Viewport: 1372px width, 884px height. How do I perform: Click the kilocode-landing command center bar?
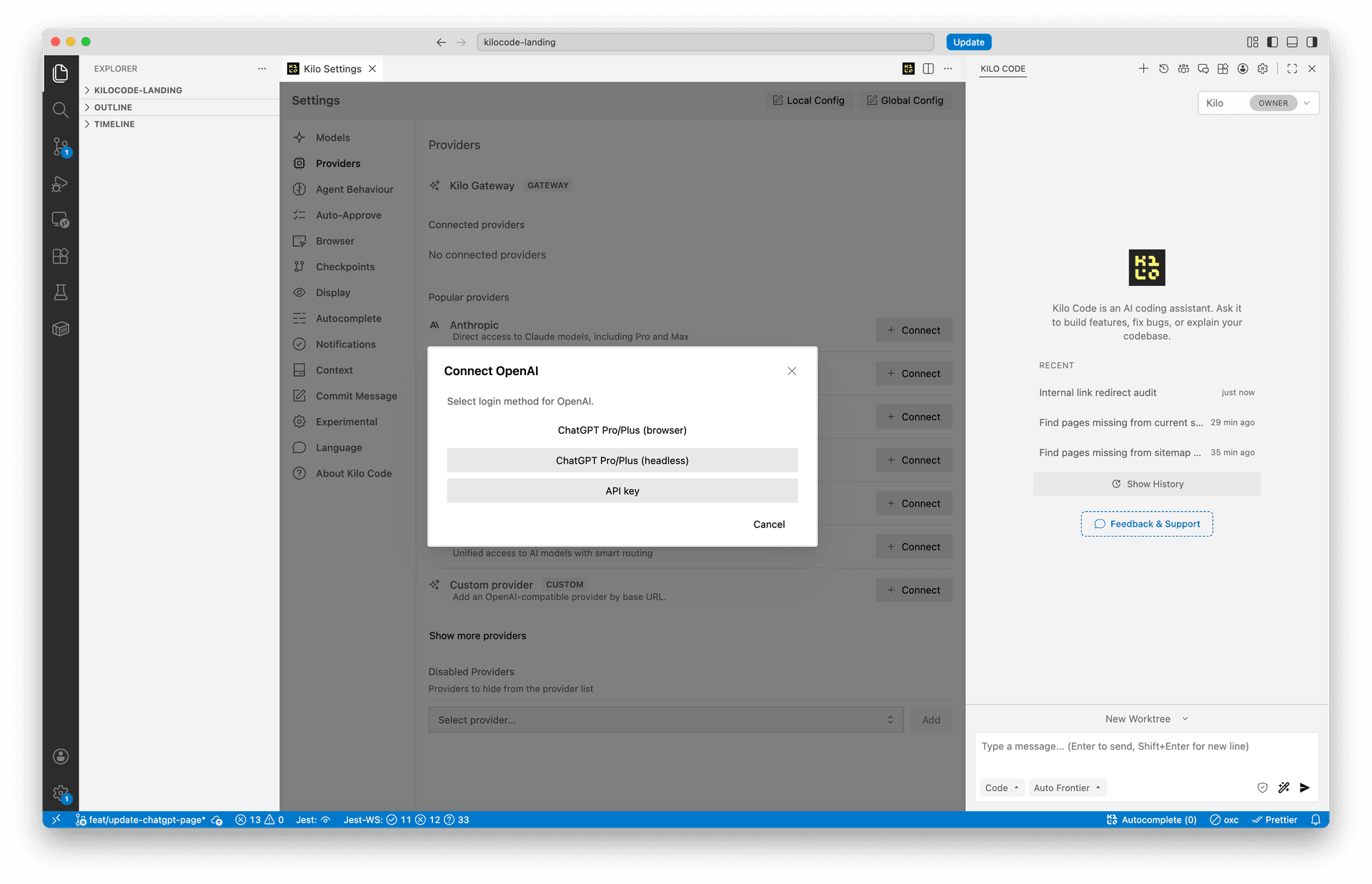click(705, 42)
